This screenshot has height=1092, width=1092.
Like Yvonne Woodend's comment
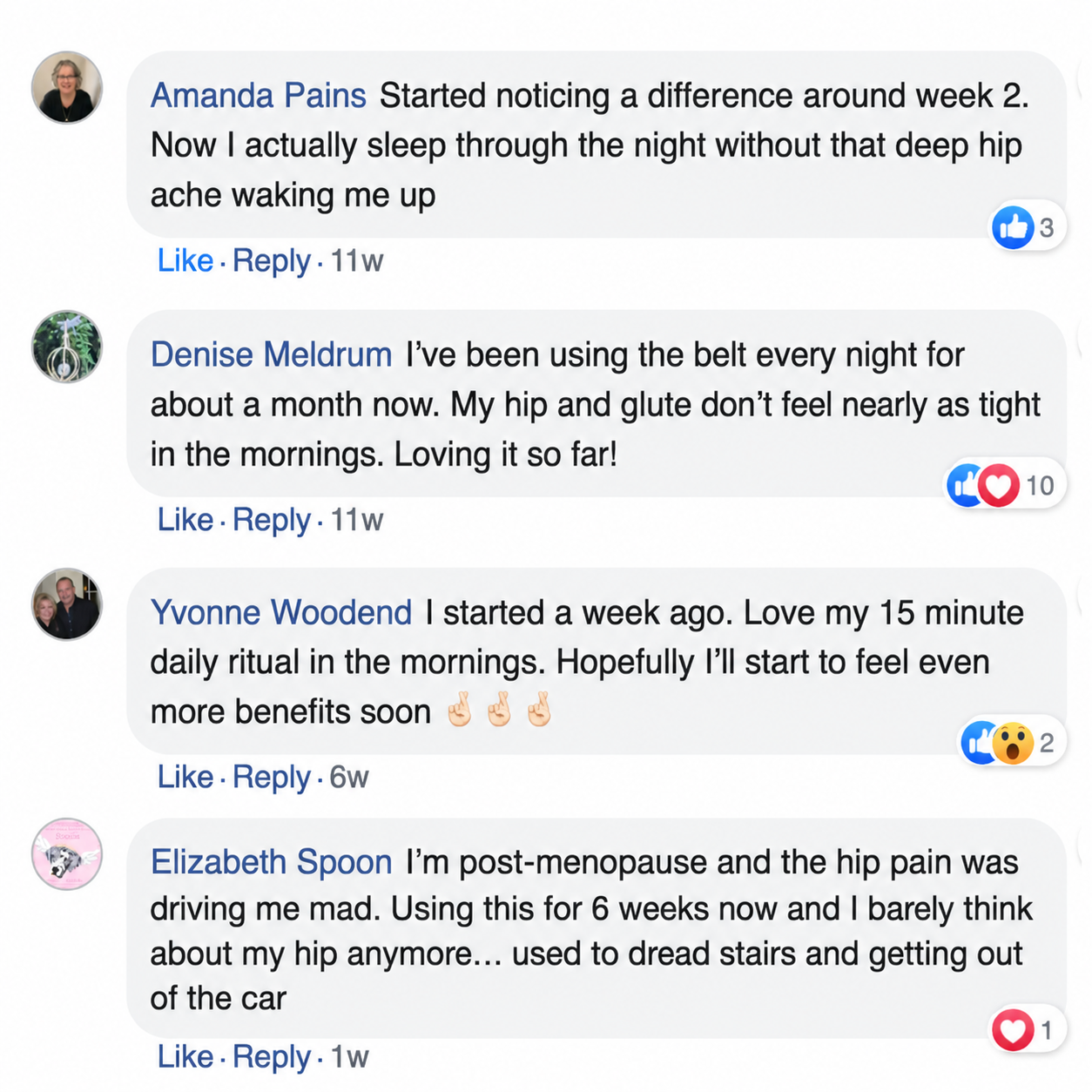[x=185, y=777]
